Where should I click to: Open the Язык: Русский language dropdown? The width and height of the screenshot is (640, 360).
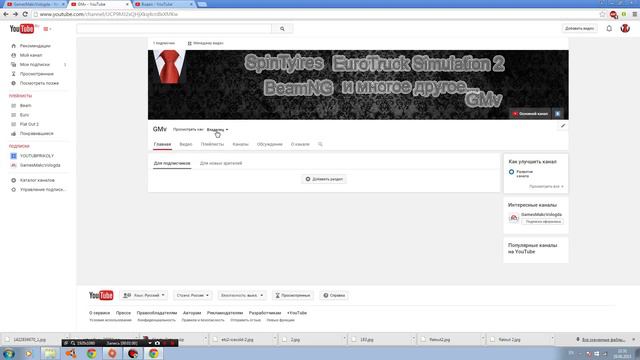(x=144, y=295)
